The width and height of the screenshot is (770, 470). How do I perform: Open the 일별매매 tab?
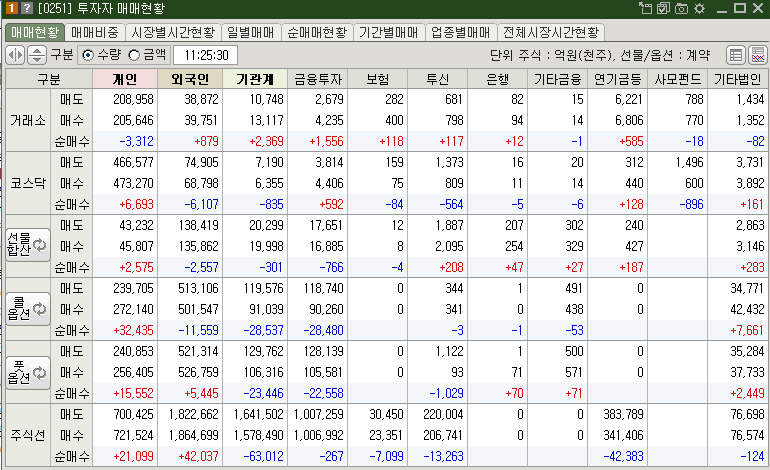click(x=250, y=32)
